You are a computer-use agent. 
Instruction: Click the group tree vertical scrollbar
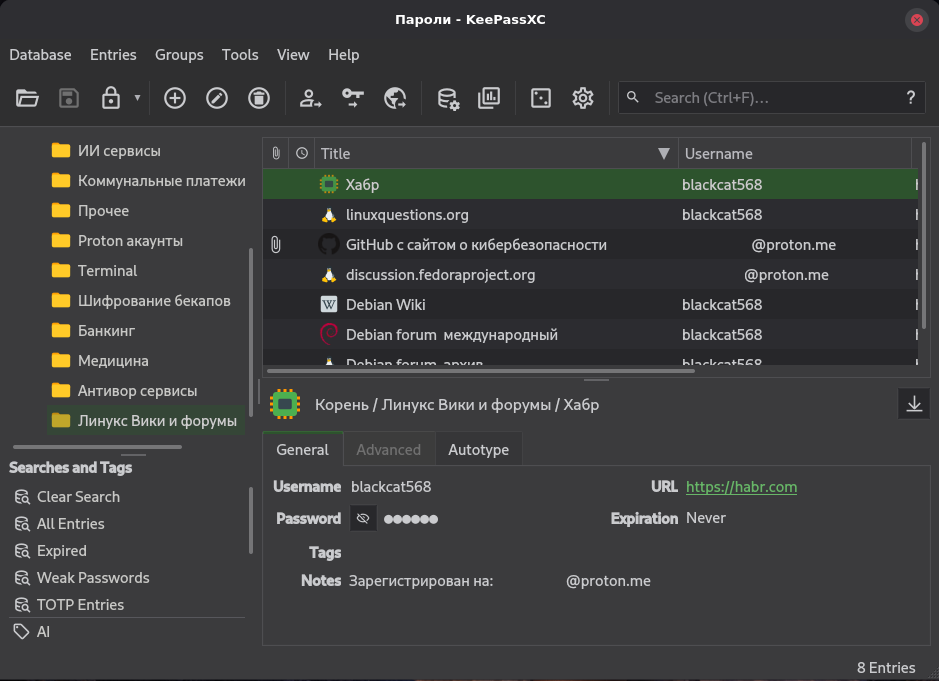pos(250,332)
